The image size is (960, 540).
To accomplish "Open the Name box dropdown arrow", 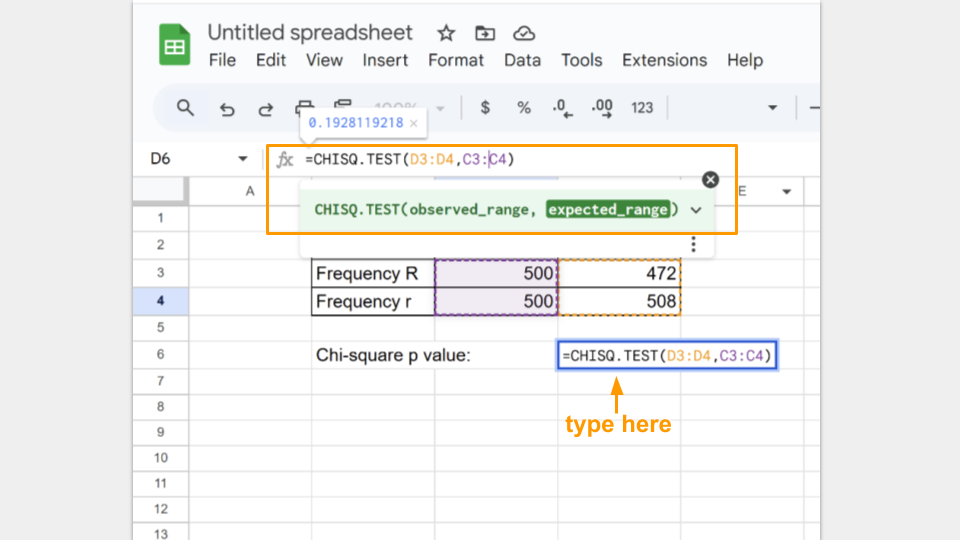I will [x=242, y=159].
